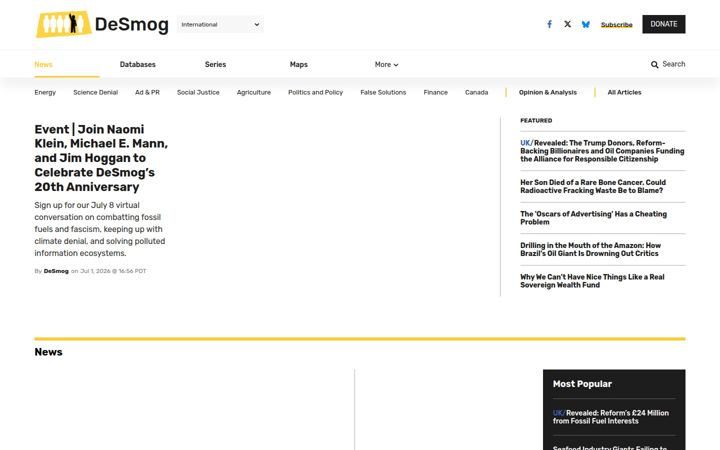This screenshot has height=450, width=720.
Task: Open the DeSmog Facebook page icon
Action: [549, 24]
